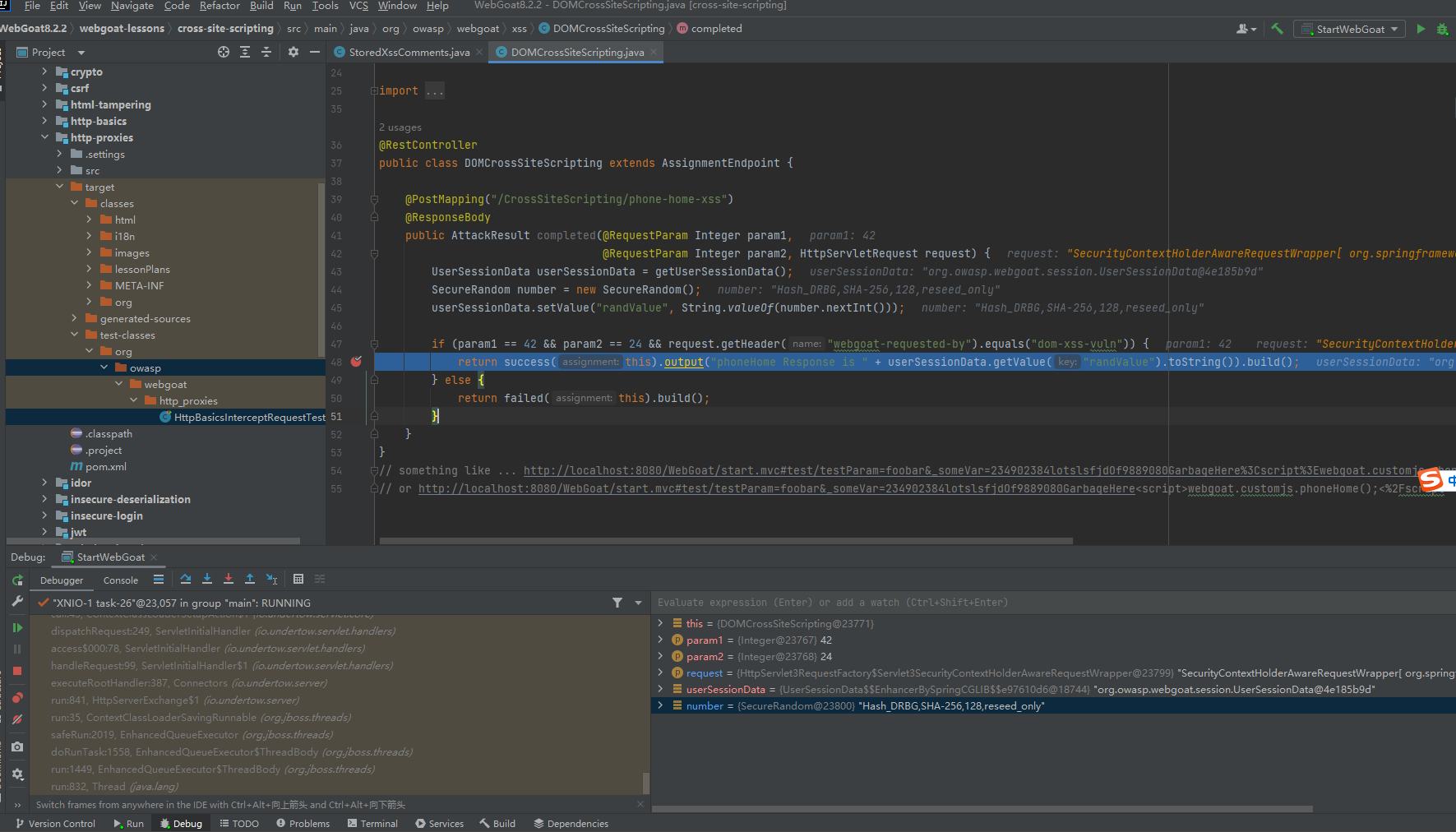Image resolution: width=1456 pixels, height=832 pixels.
Task: Resume the paused program in debugger
Action: coord(17,628)
